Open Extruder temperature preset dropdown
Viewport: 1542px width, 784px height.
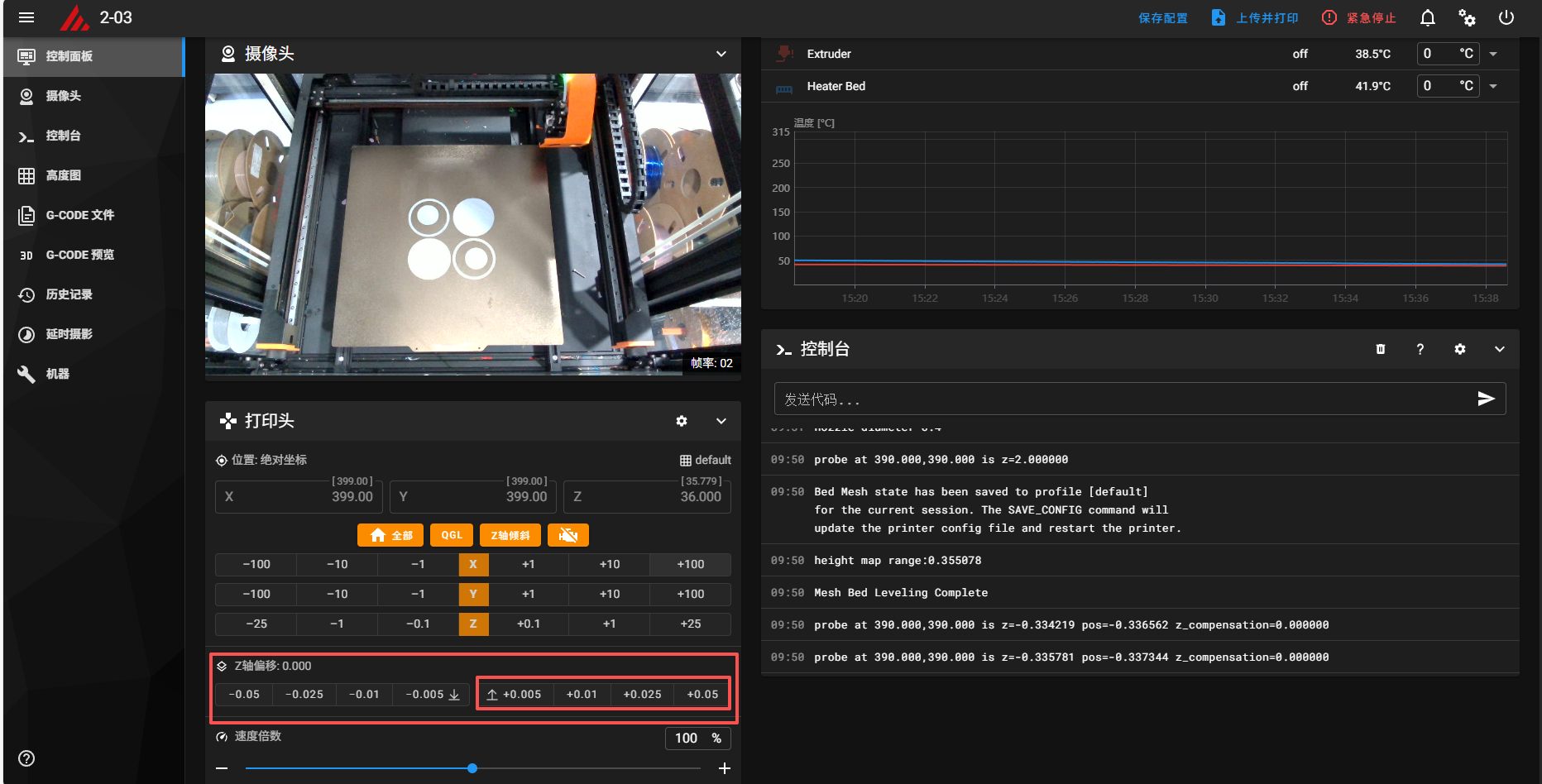[x=1493, y=54]
